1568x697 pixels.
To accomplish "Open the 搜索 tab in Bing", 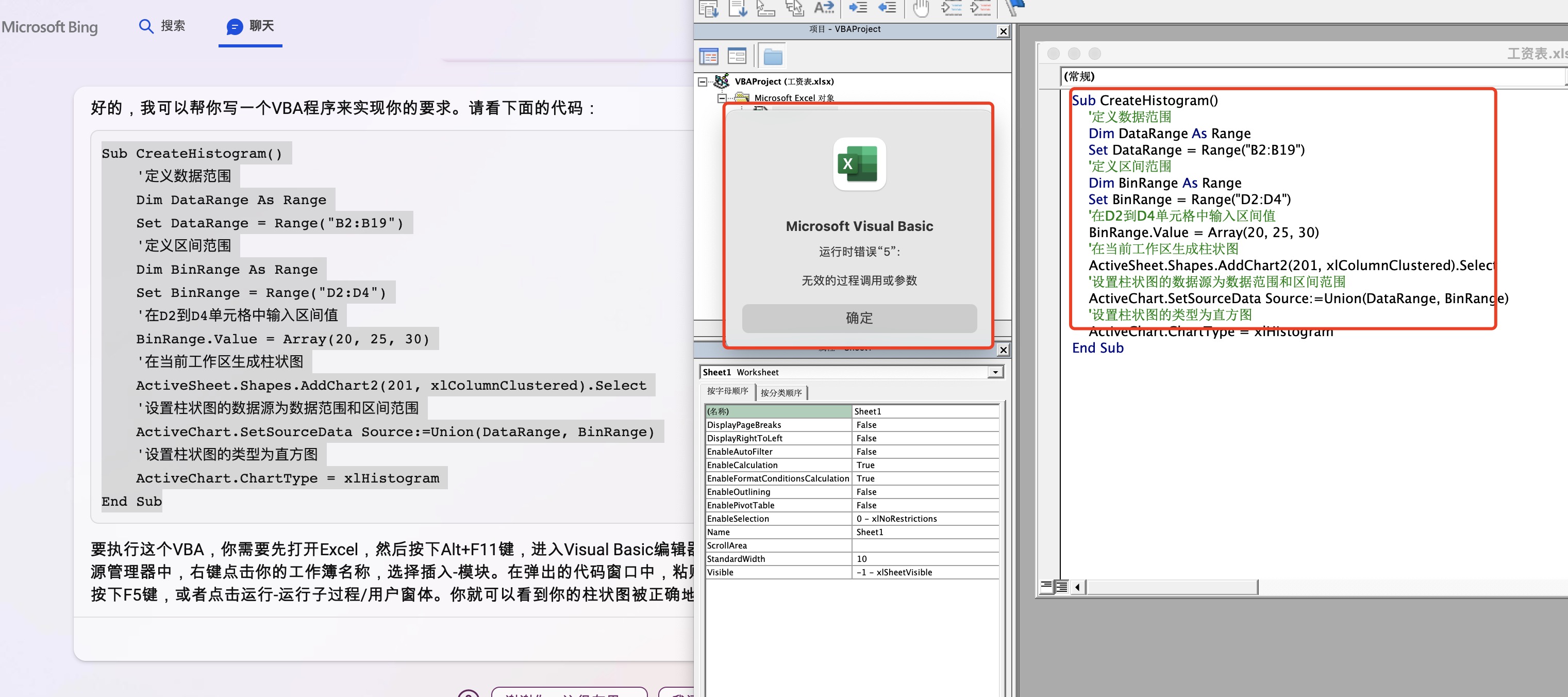I will point(162,26).
